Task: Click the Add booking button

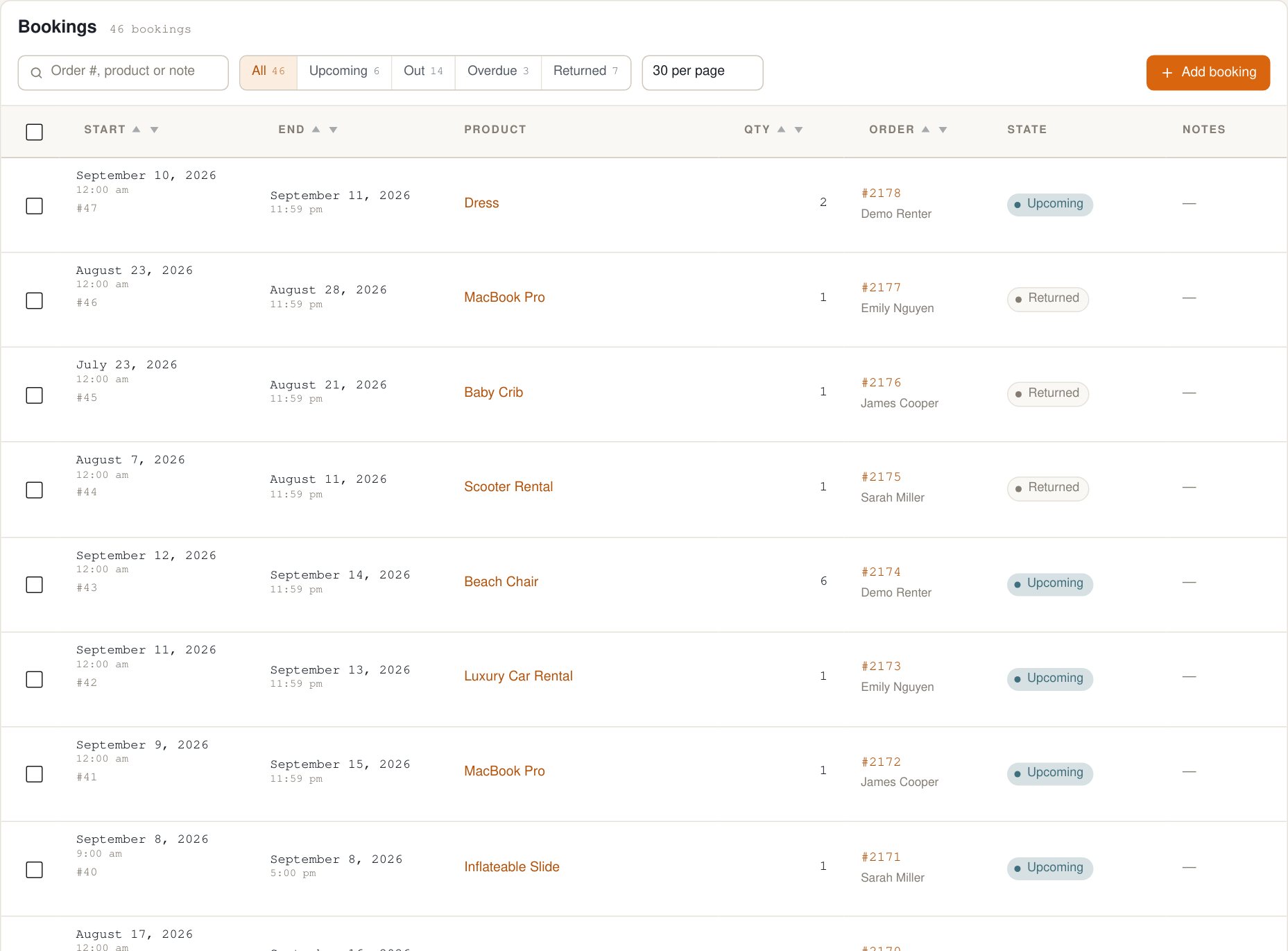Action: click(1208, 72)
